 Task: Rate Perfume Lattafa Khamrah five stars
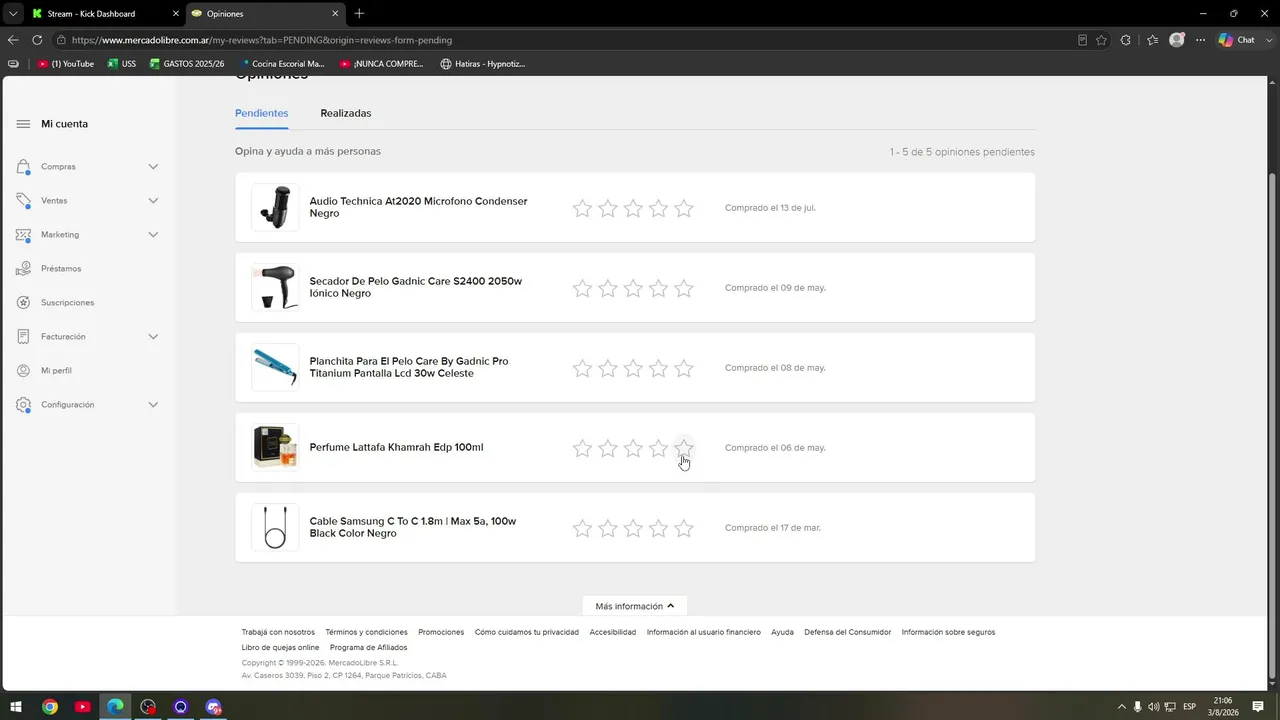pyautogui.click(x=684, y=448)
